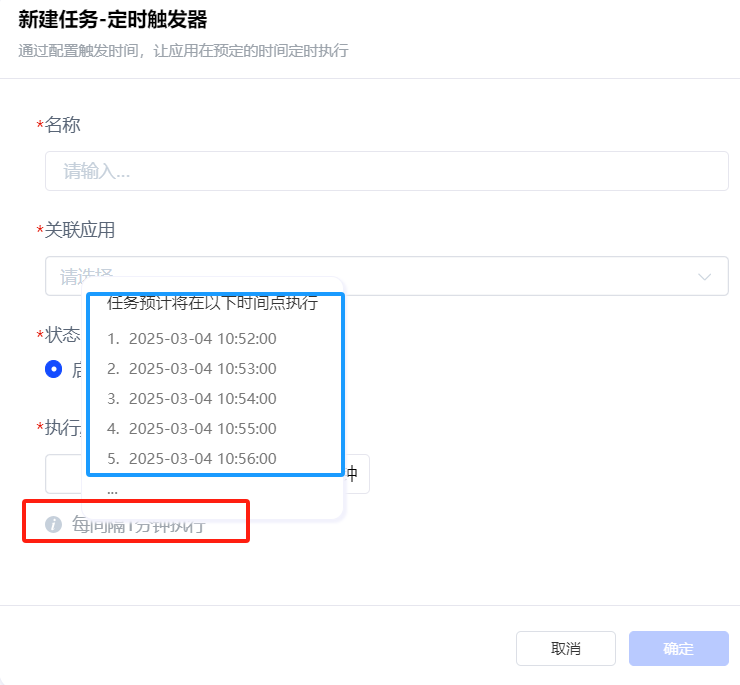
Task: Click the 任务预计将在以下时间点执行 popup heading
Action: [x=212, y=304]
